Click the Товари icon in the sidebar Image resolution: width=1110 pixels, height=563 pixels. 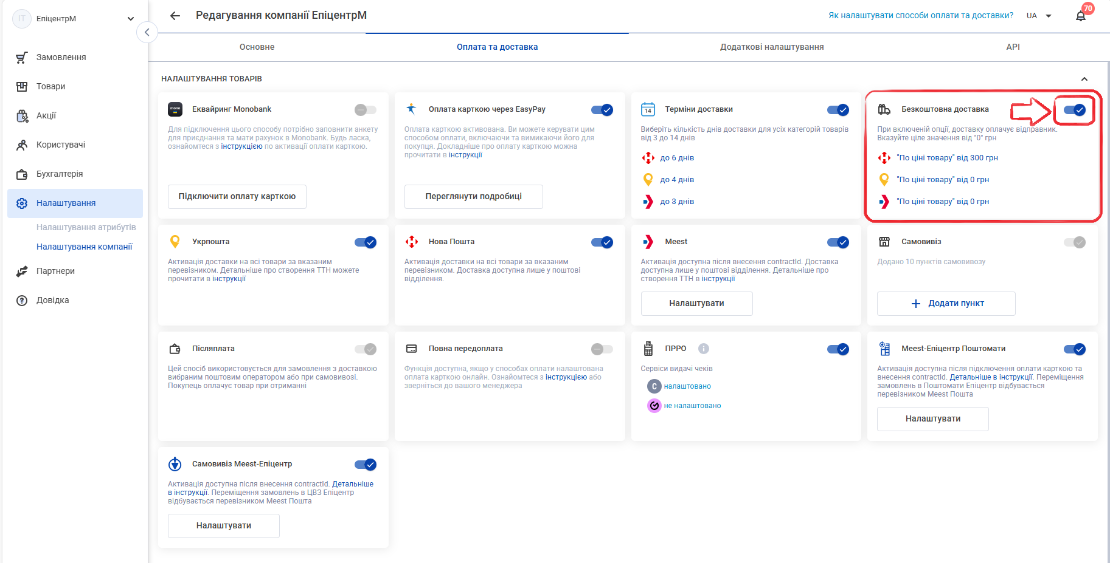point(21,86)
